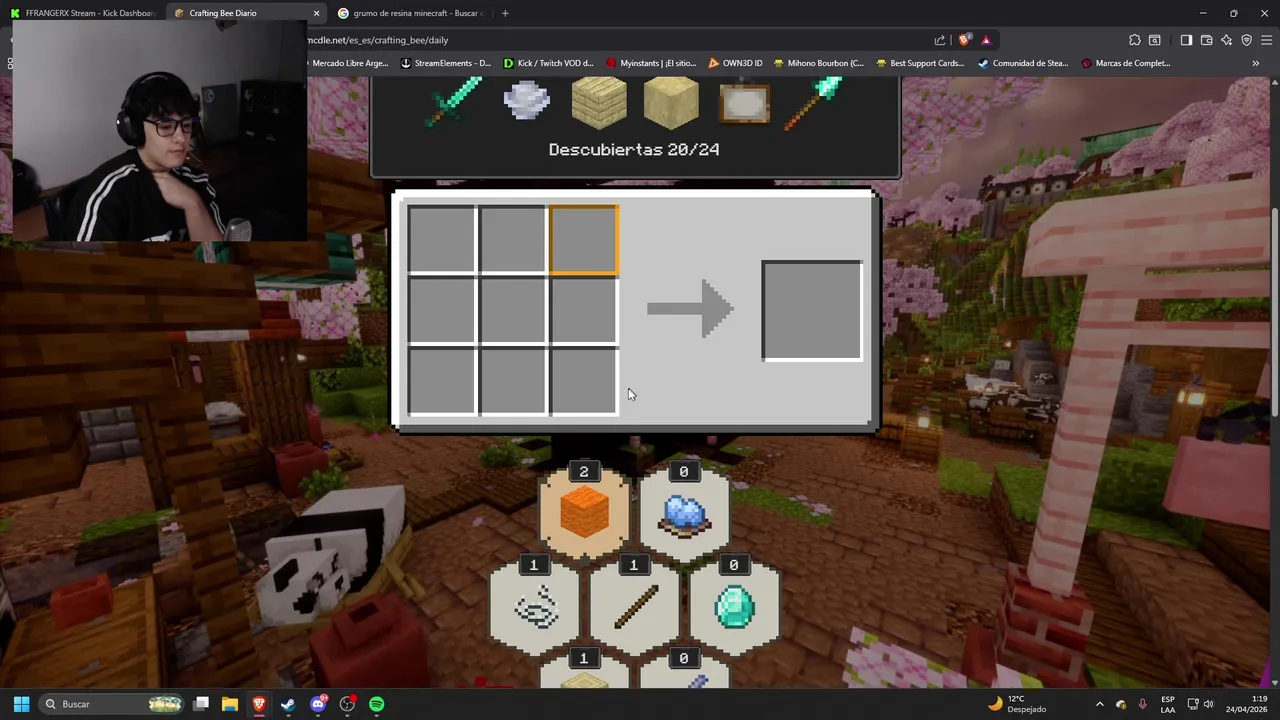Click the discovered smooth sand-colored block icon
The height and width of the screenshot is (720, 1280).
pos(671,103)
